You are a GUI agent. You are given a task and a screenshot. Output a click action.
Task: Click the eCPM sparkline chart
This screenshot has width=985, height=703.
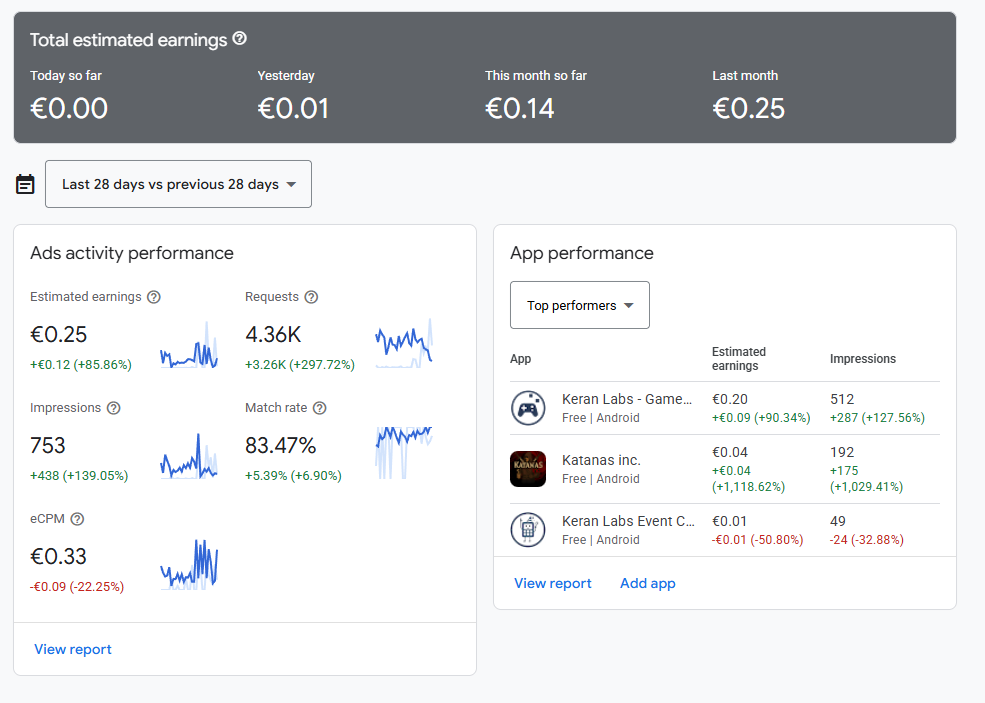(189, 565)
